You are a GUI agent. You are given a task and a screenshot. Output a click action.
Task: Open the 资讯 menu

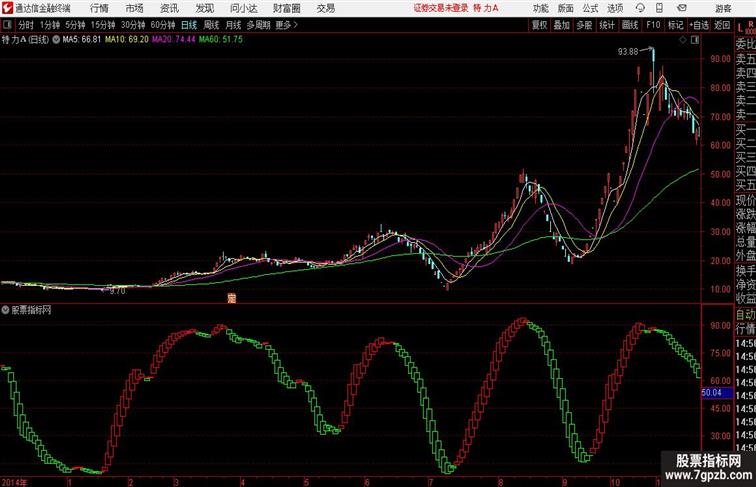pos(169,8)
